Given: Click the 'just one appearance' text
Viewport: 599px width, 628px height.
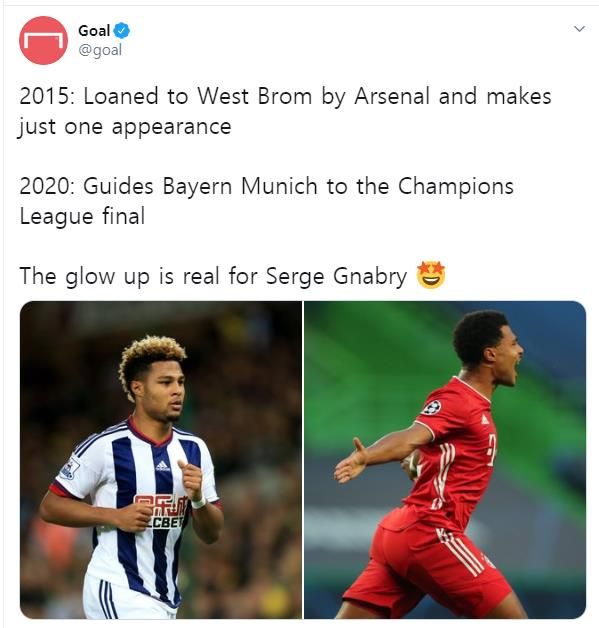Looking at the screenshot, I should tap(125, 127).
